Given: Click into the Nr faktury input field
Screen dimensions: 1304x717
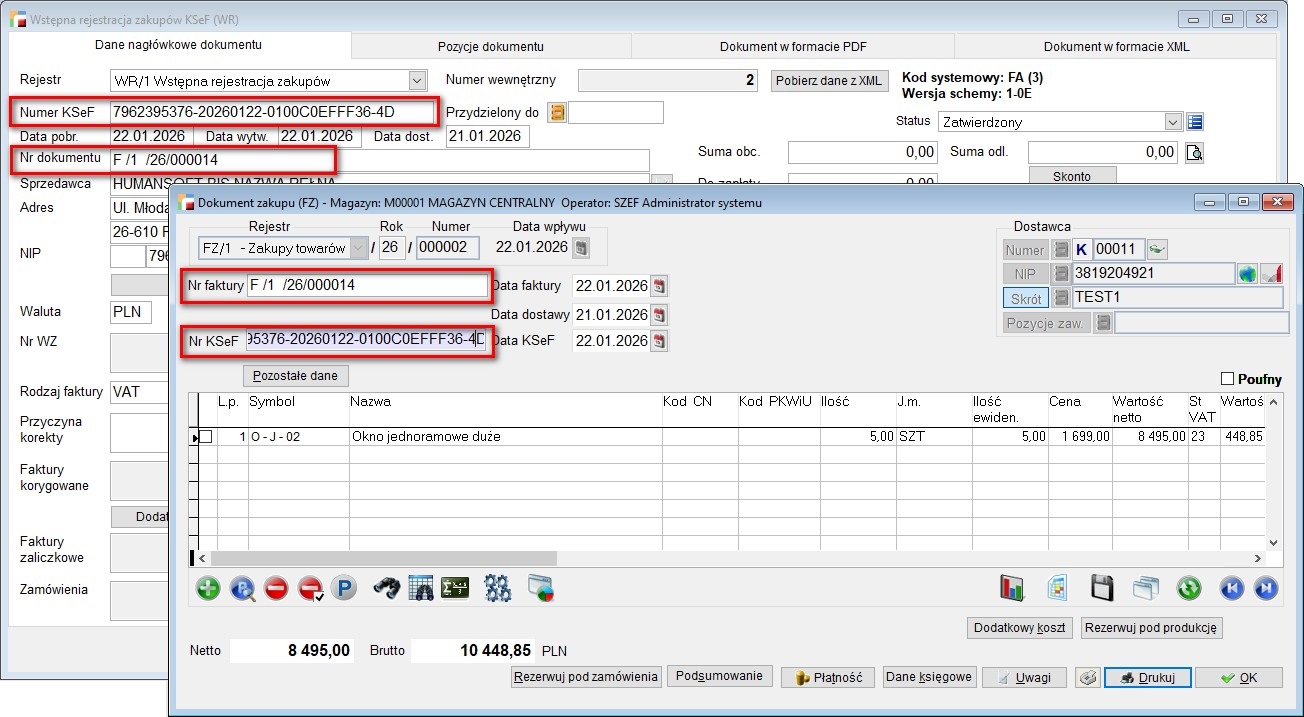Looking at the screenshot, I should click(366, 286).
